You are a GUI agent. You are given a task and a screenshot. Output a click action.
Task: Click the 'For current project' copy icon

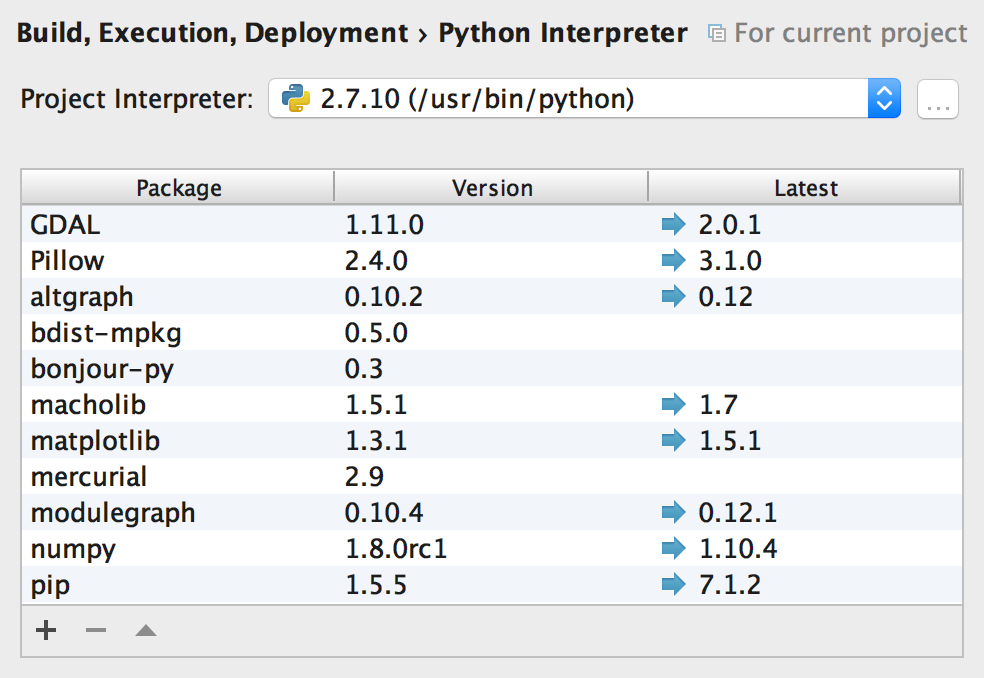[x=717, y=33]
